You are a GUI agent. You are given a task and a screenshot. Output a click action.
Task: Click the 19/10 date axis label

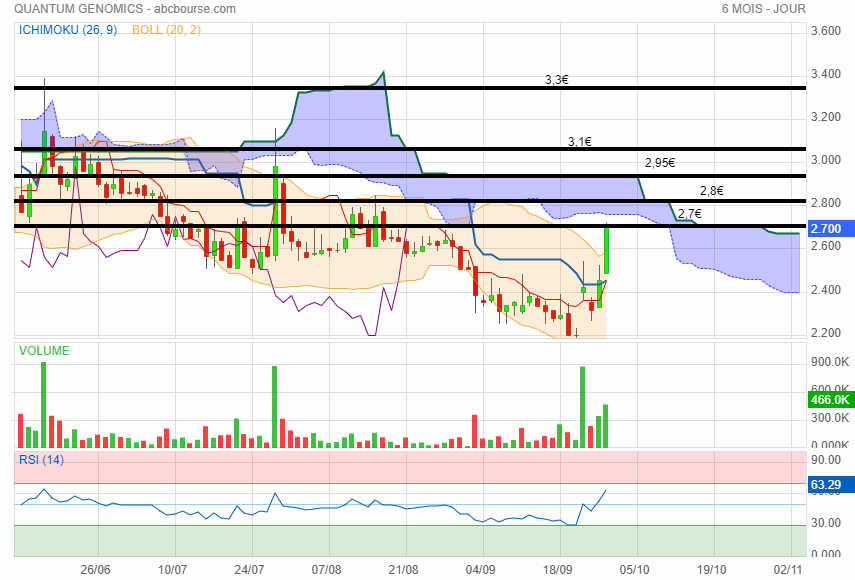point(711,570)
